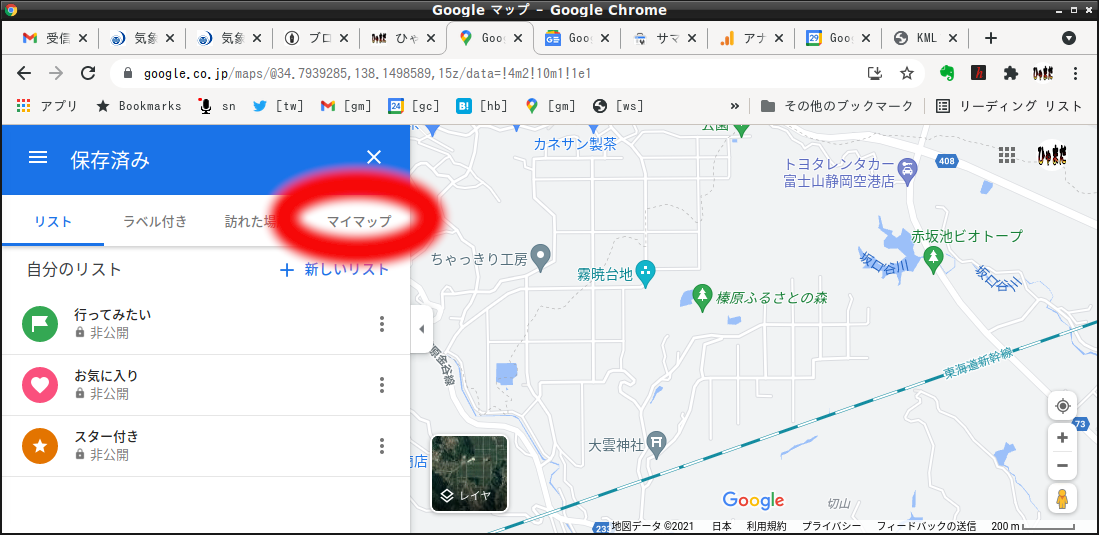The height and width of the screenshot is (535, 1099).
Task: Open その他のブックマーク folder
Action: 837,106
